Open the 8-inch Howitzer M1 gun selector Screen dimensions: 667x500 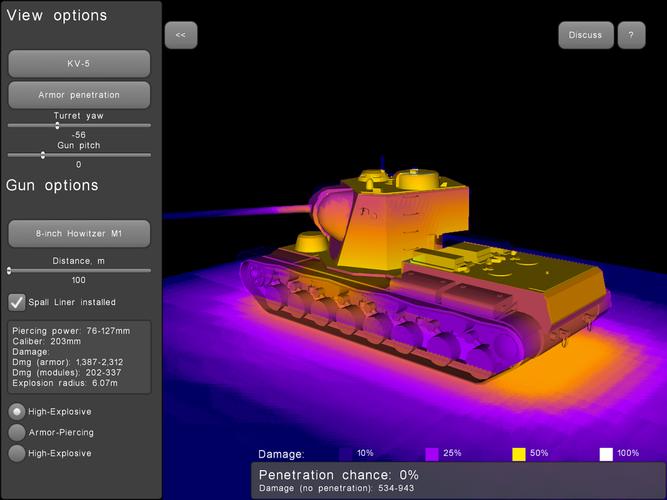(x=79, y=233)
